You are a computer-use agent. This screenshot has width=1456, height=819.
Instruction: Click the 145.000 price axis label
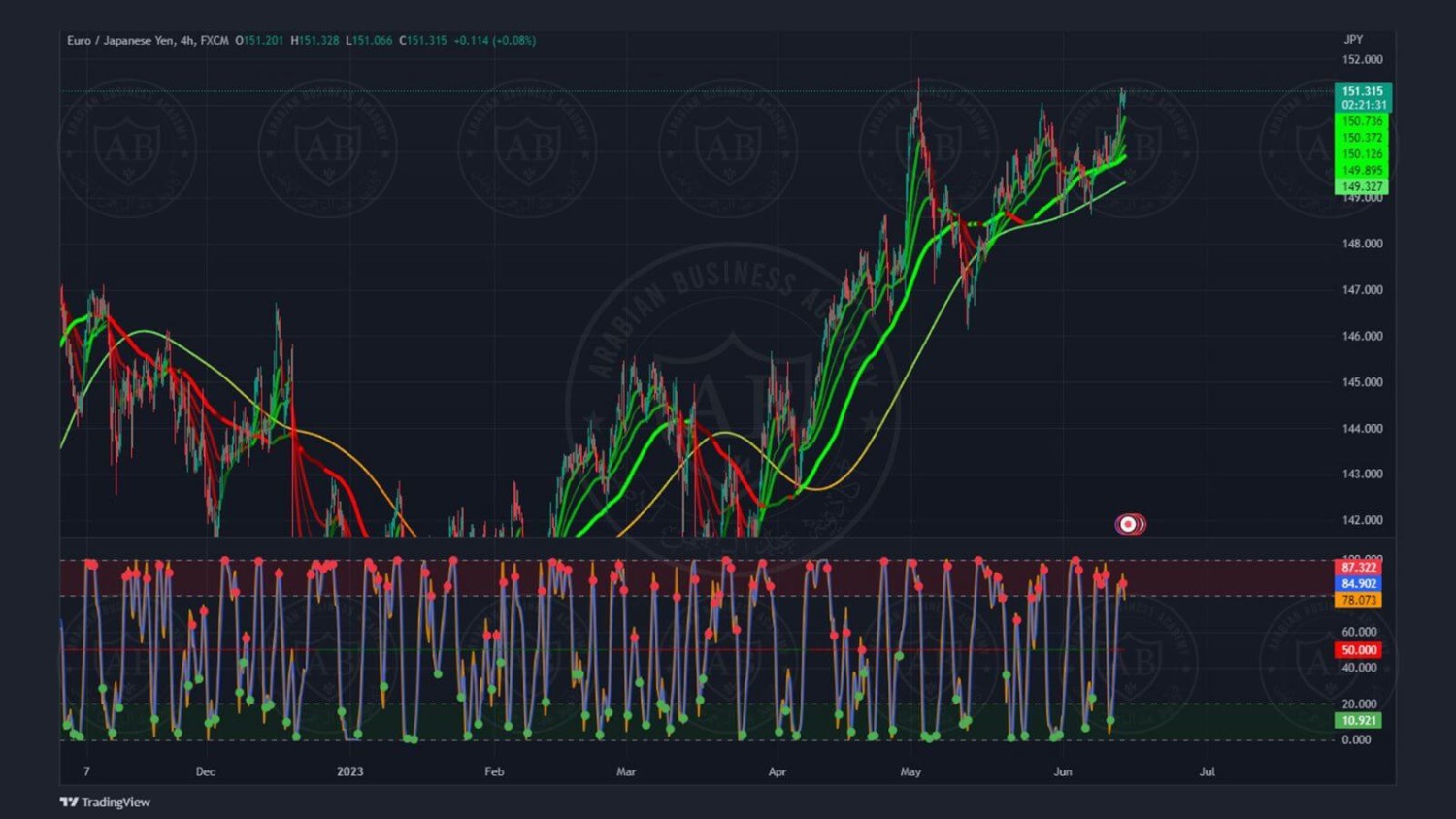[1362, 381]
